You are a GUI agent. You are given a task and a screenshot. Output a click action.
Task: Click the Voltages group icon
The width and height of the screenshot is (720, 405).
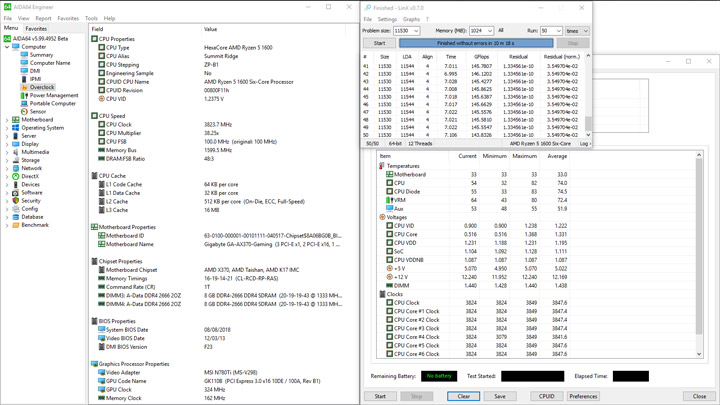tap(383, 217)
